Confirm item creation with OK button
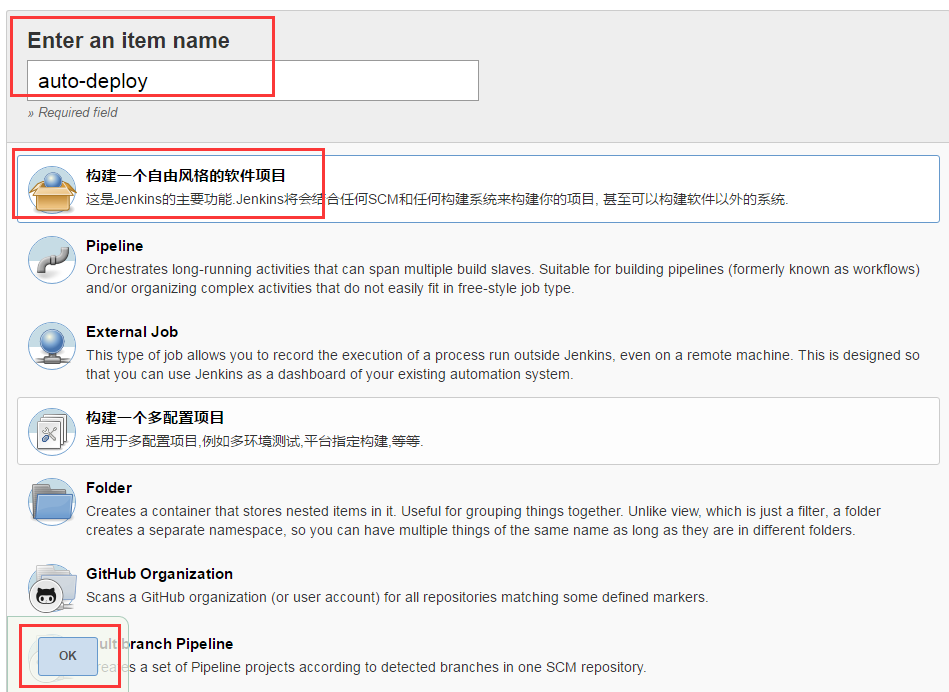 coord(68,656)
